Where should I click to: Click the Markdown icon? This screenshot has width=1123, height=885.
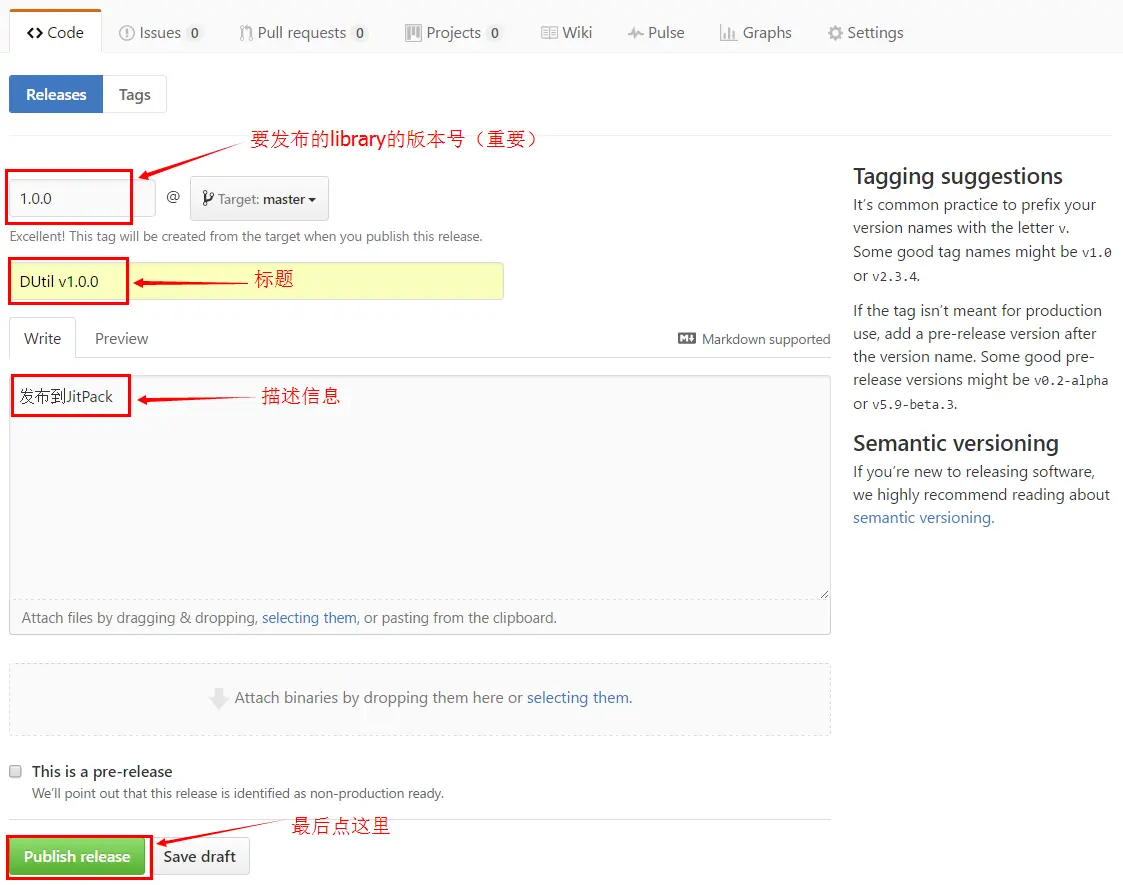tap(687, 338)
